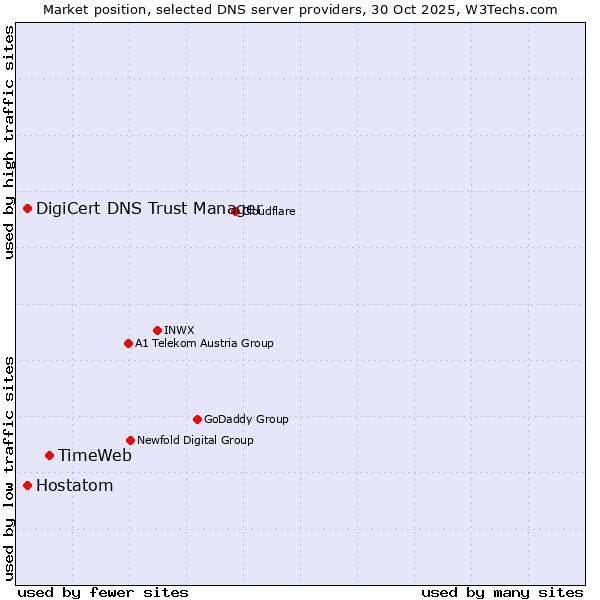Image resolution: width=600 pixels, height=600 pixels.
Task: Click the DigiCert DNS Trust Manager red marker
Action: 28,208
